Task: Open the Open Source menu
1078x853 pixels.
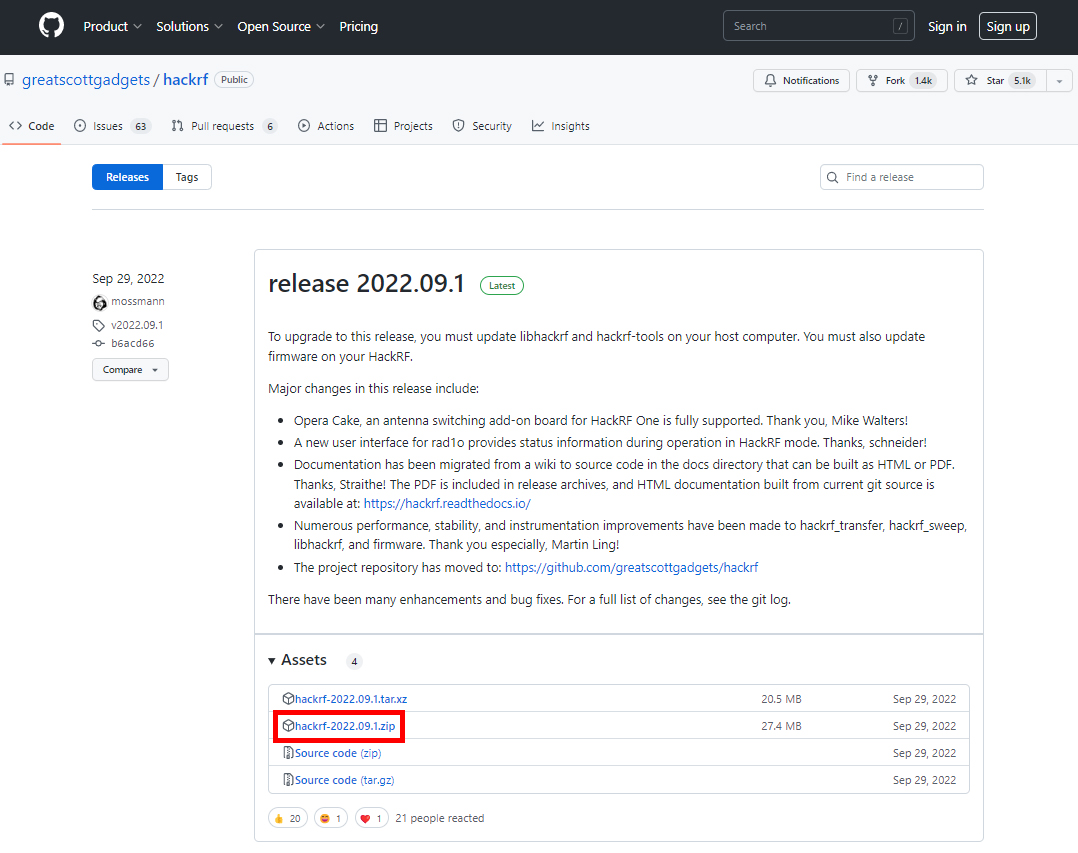Action: (280, 26)
